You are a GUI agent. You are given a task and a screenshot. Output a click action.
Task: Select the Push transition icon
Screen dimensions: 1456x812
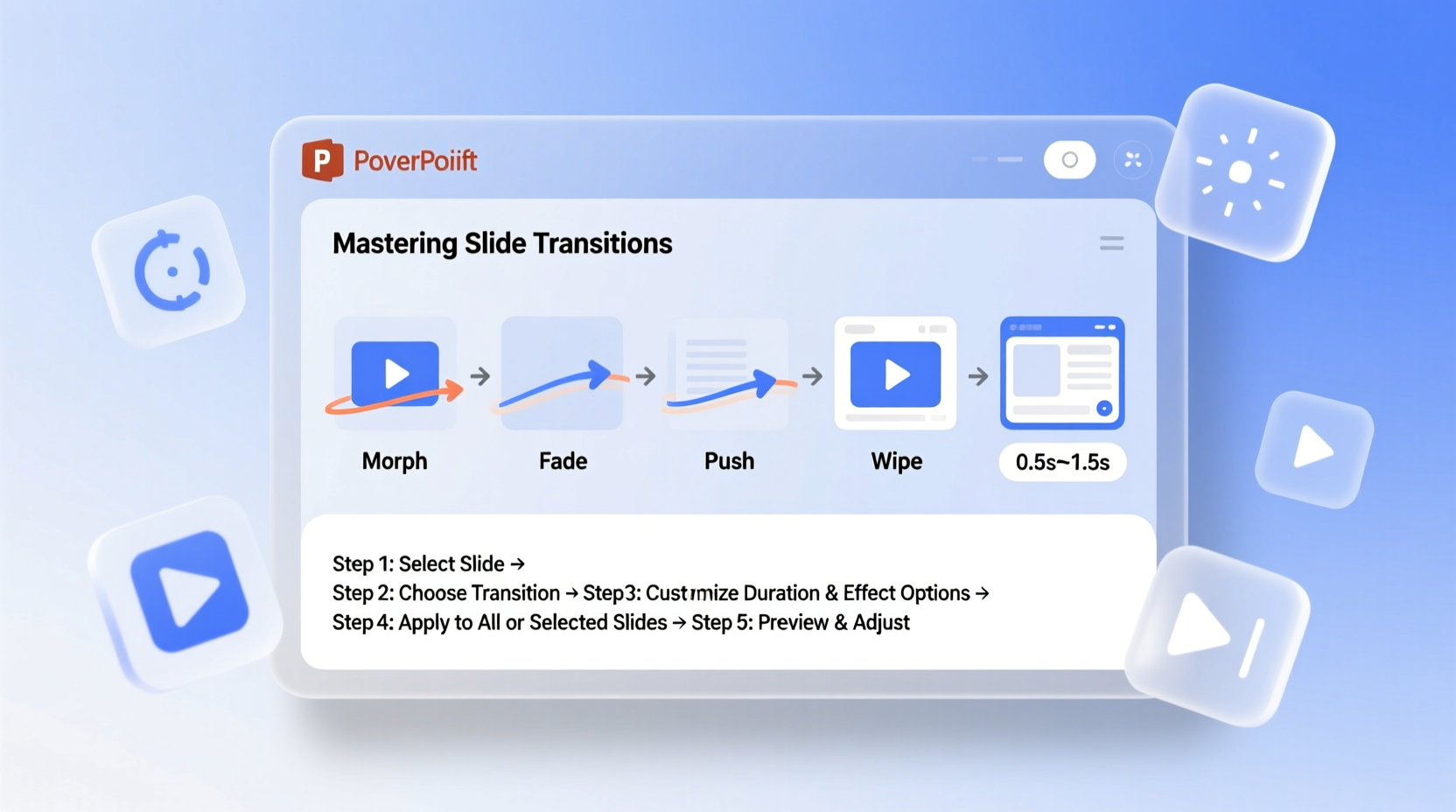(x=729, y=374)
